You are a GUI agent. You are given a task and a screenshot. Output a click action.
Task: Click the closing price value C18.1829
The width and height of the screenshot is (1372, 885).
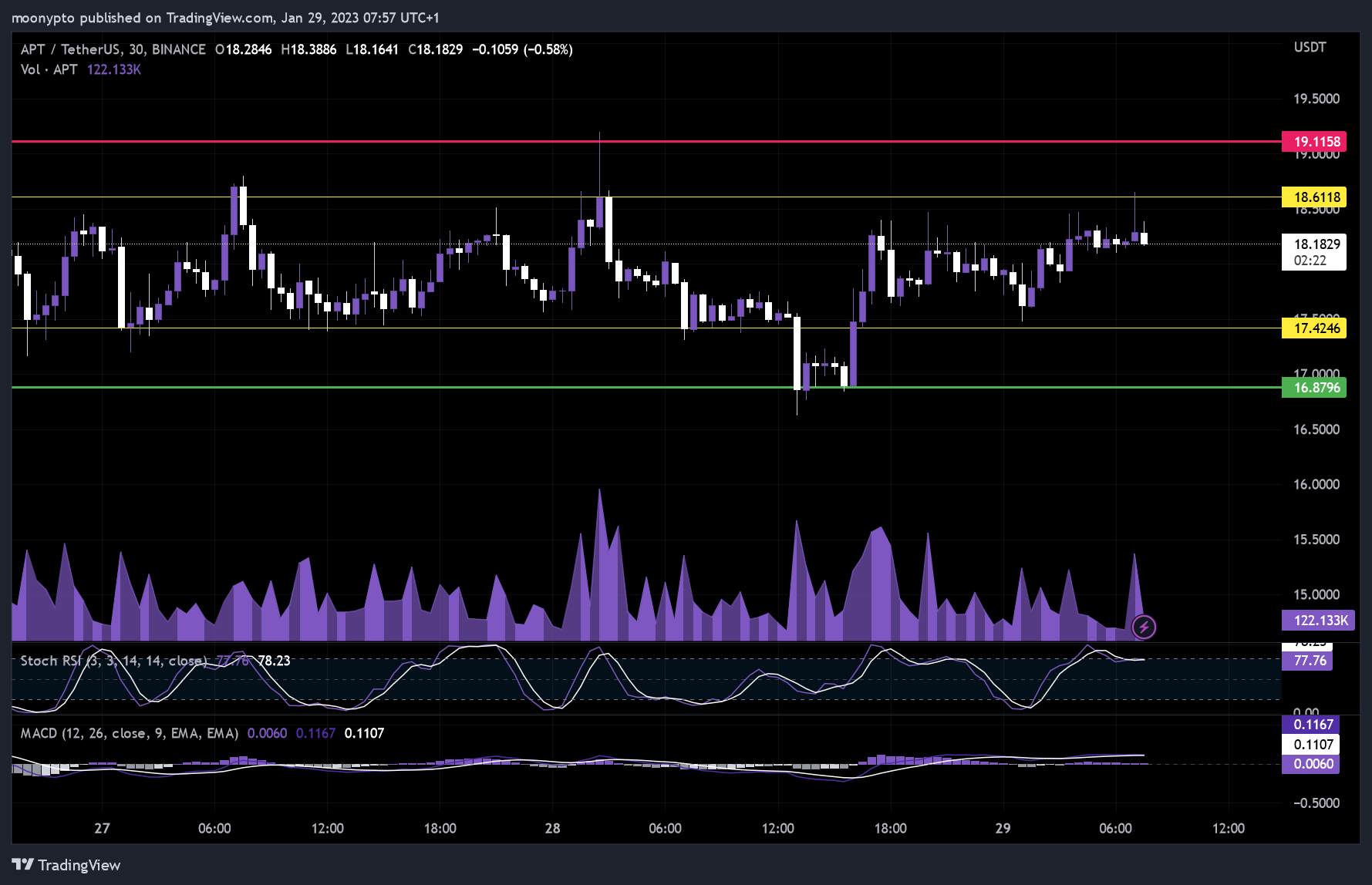pyautogui.click(x=436, y=49)
